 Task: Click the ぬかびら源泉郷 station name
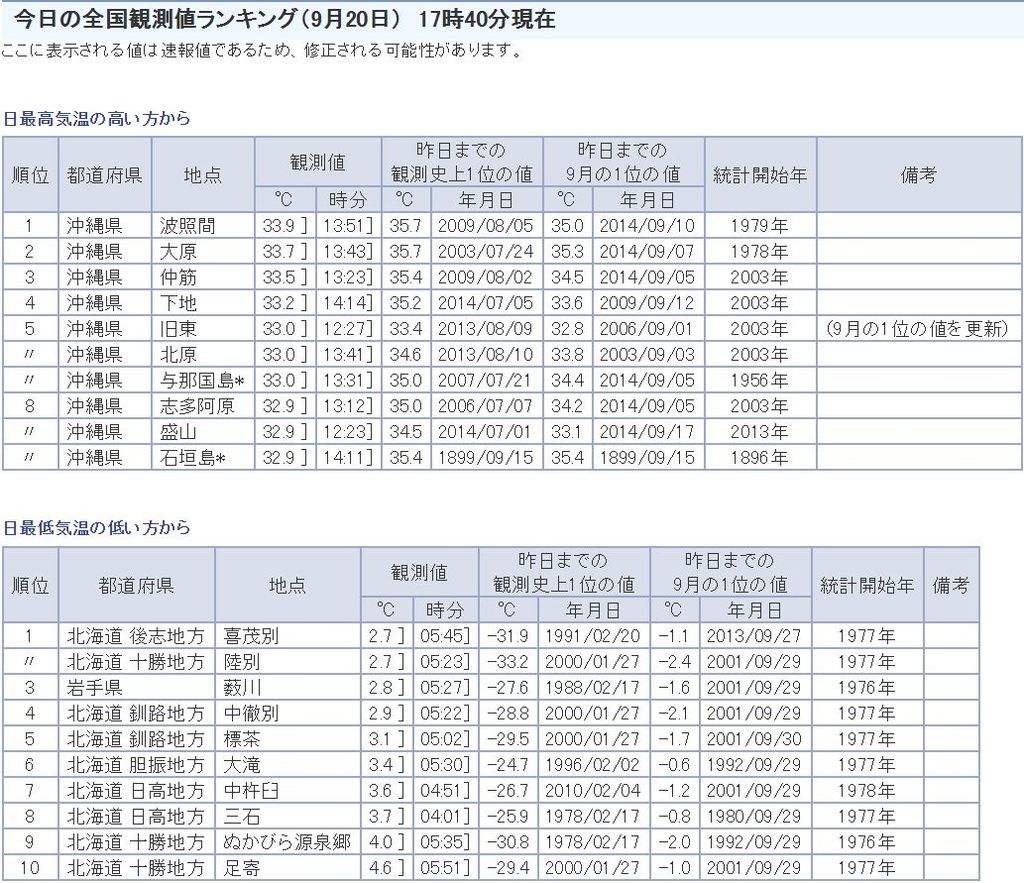287,842
